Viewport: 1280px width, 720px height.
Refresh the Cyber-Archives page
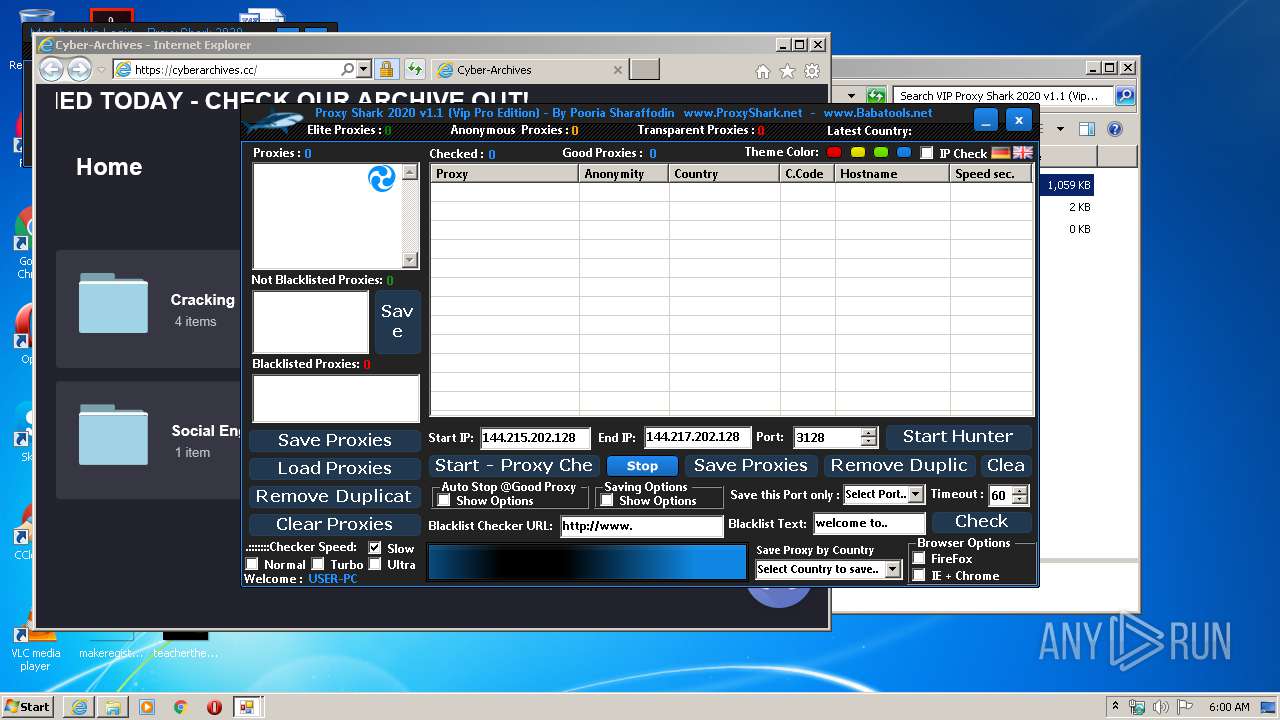click(414, 70)
